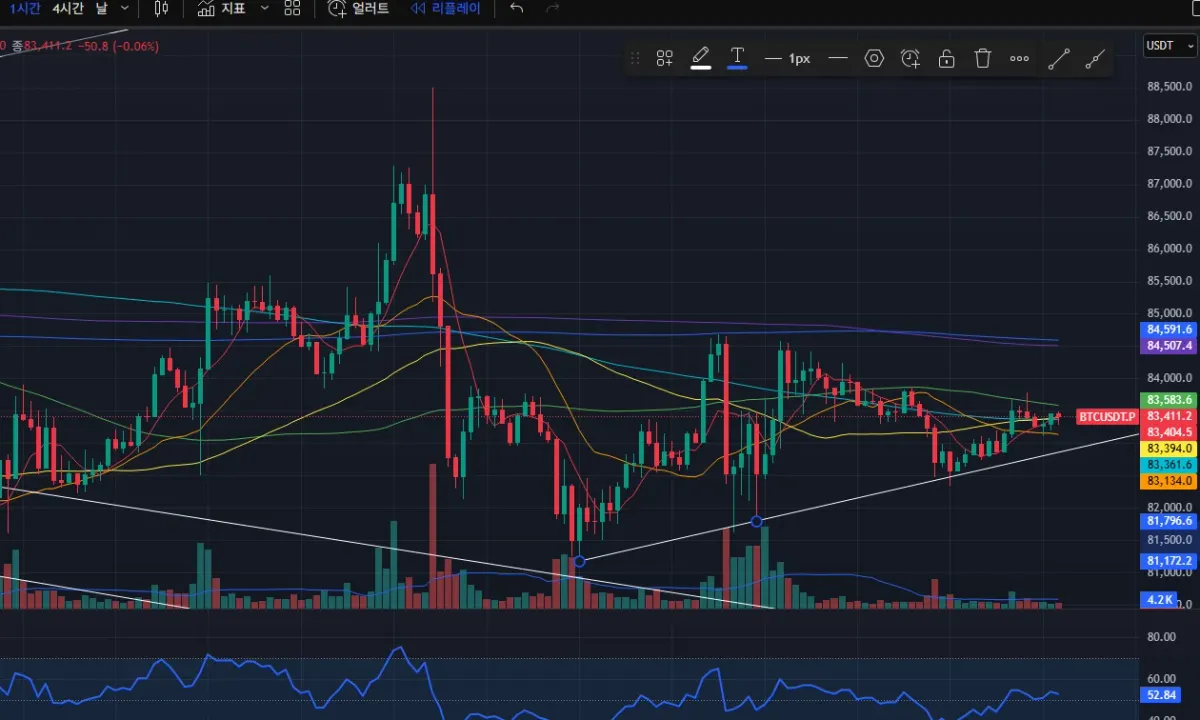Start bar replay with 리플레이

pos(446,8)
